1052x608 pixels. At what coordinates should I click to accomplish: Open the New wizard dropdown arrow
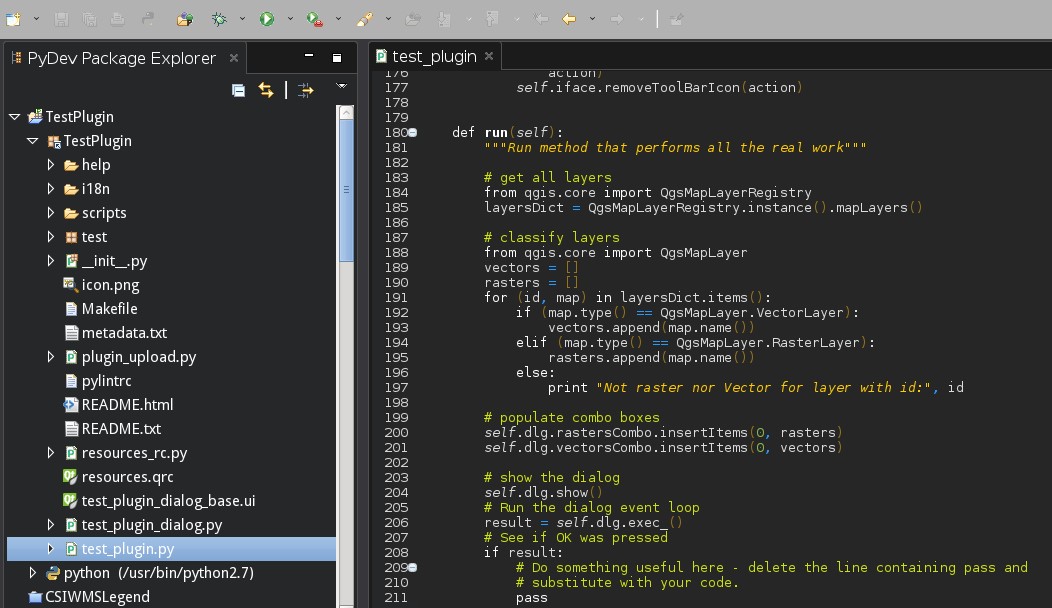pos(36,19)
